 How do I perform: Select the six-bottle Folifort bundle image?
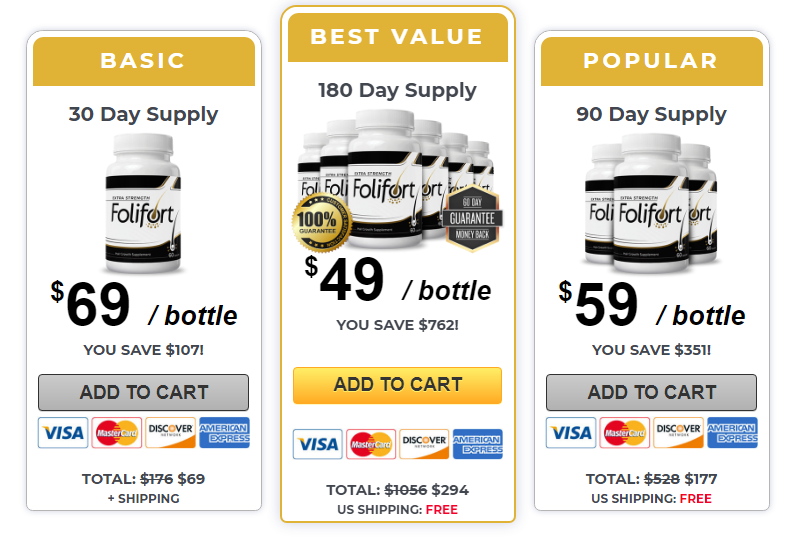(396, 180)
